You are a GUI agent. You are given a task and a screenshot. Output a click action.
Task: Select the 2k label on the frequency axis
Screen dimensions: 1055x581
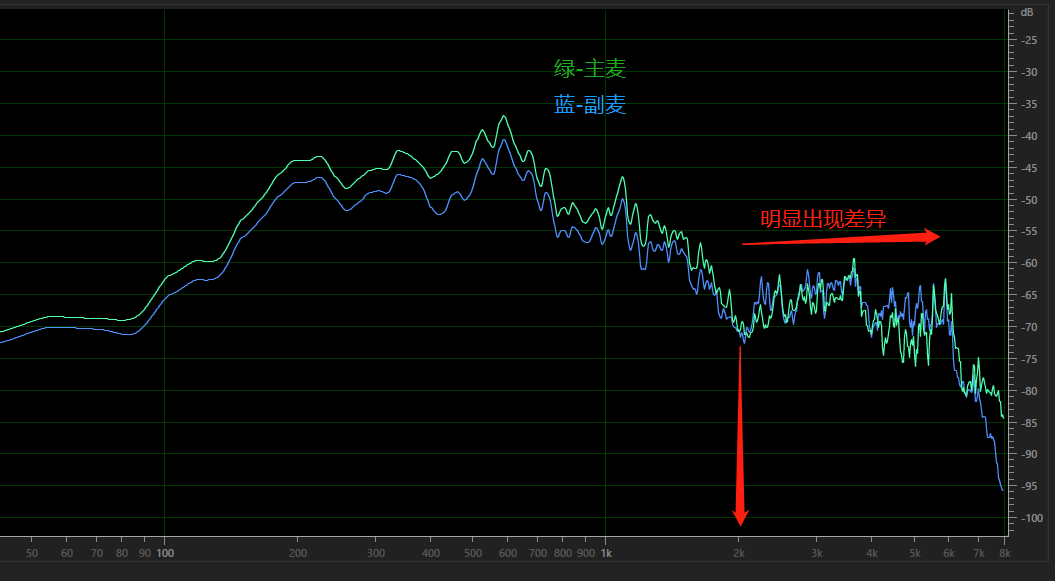point(739,553)
